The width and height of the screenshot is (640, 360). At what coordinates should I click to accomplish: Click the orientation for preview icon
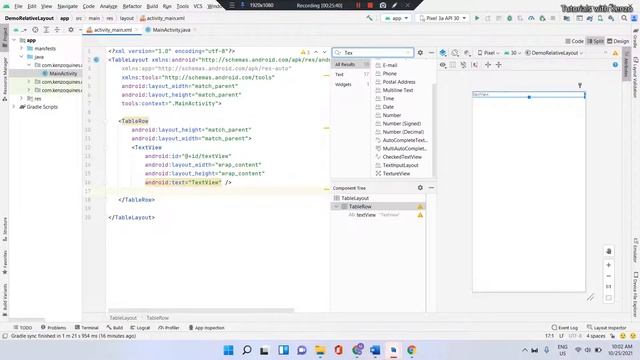point(455,53)
